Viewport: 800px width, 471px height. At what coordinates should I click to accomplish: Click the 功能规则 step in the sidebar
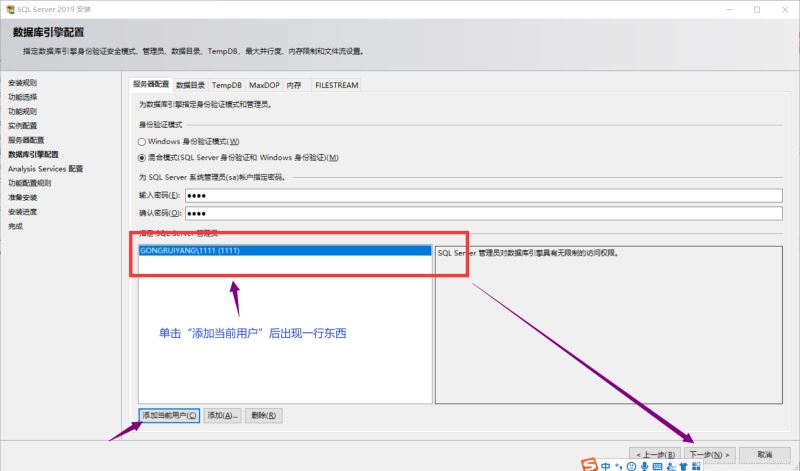pyautogui.click(x=22, y=111)
